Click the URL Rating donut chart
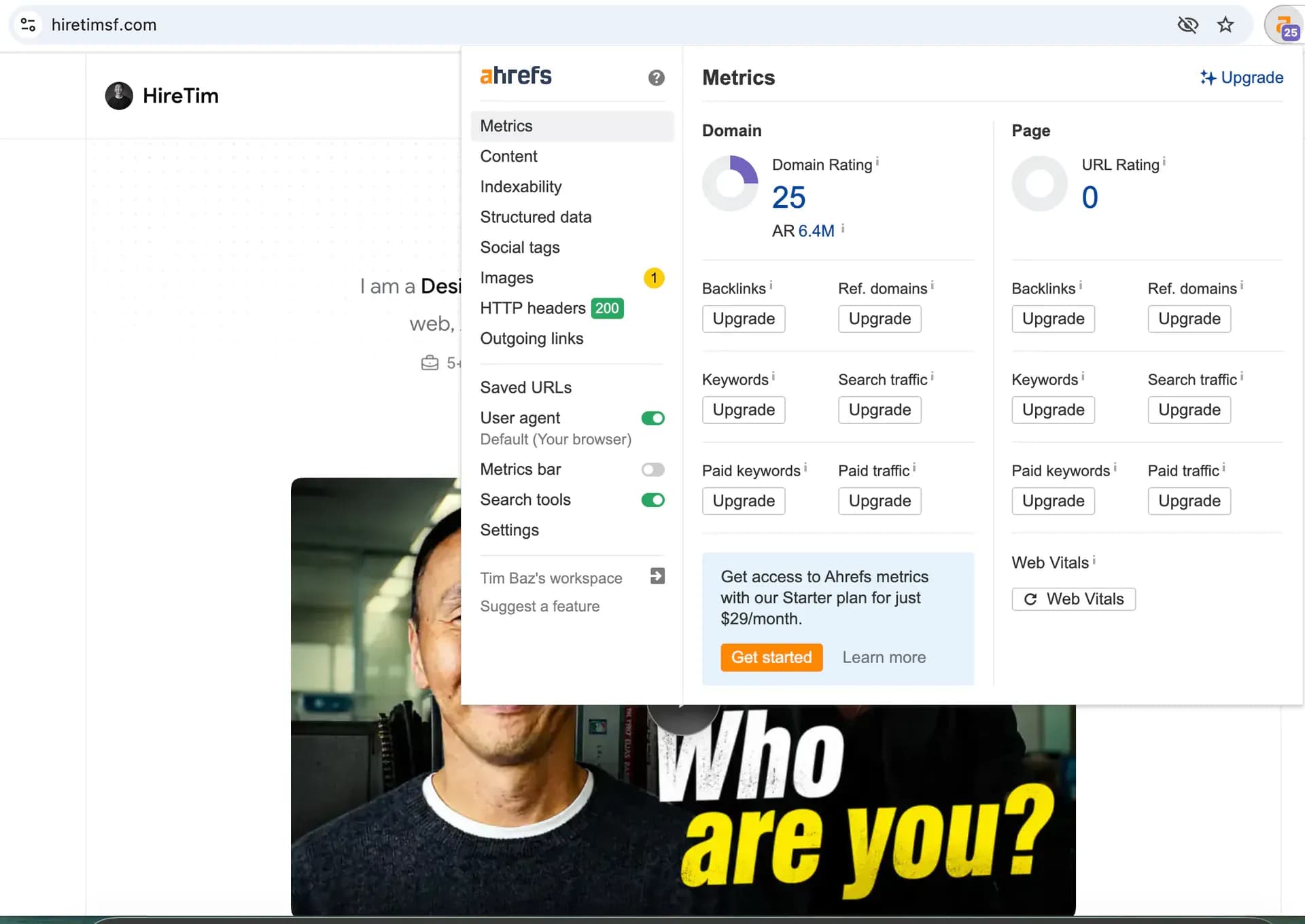The height and width of the screenshot is (924, 1305). click(1039, 183)
